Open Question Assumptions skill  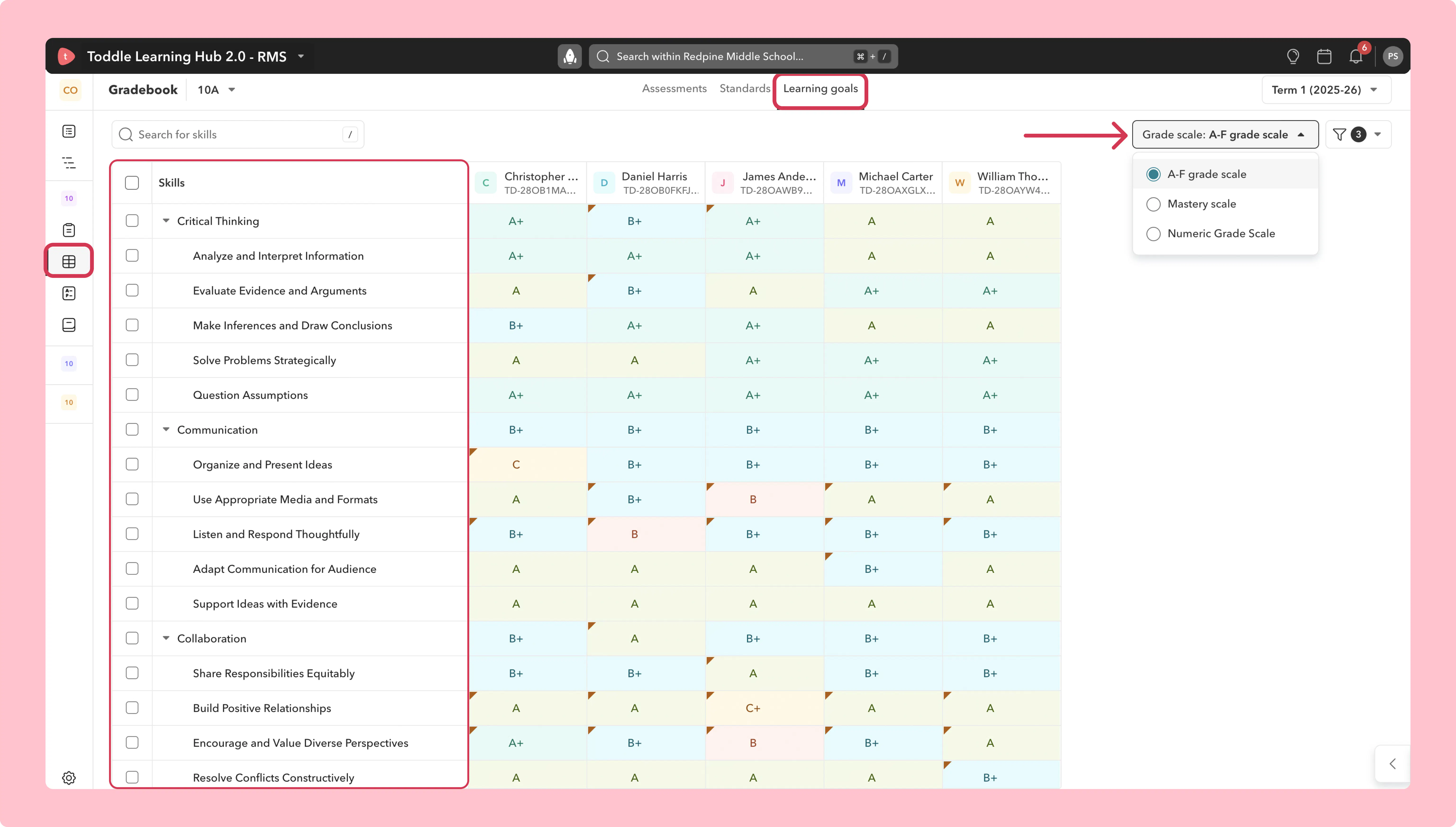pyautogui.click(x=250, y=395)
